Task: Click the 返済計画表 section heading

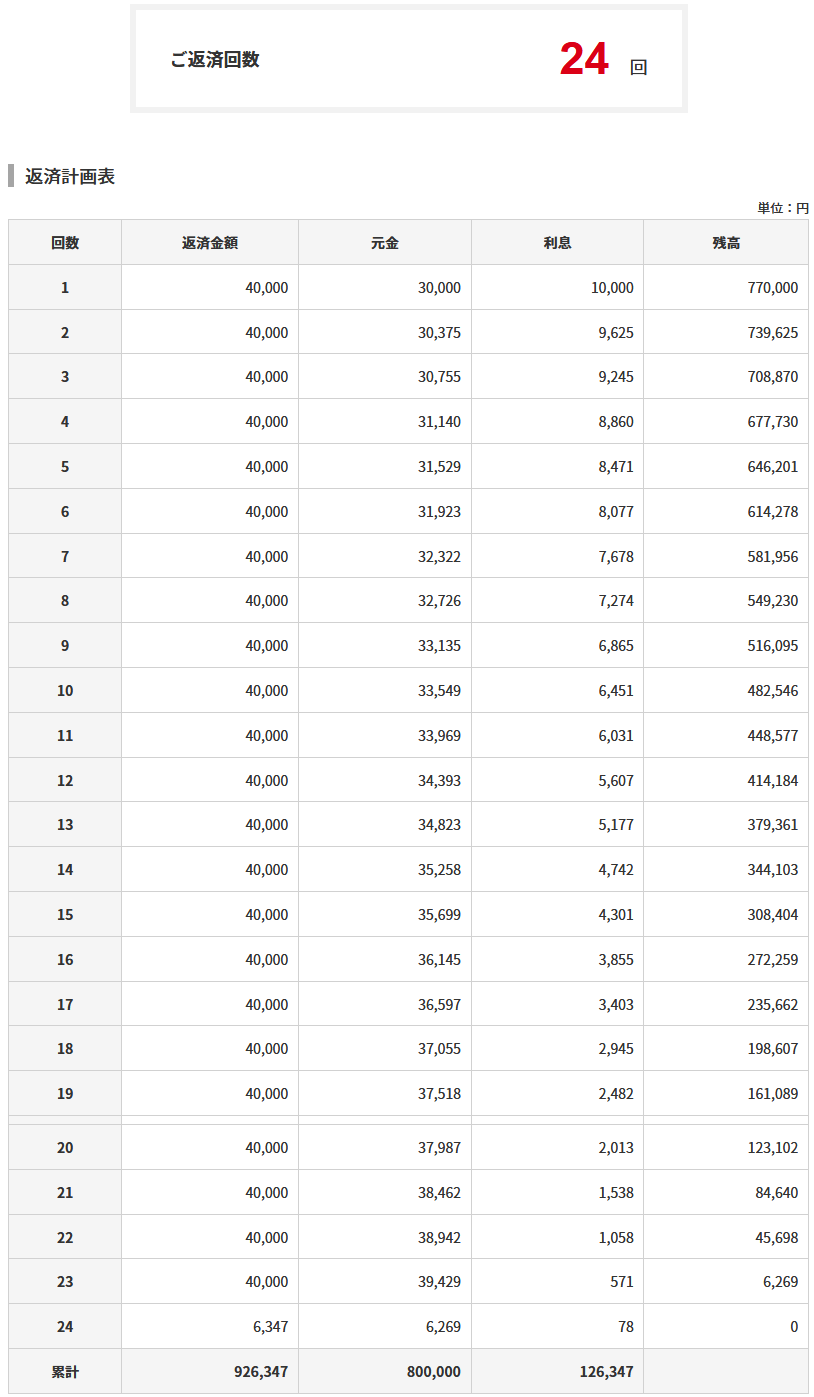Action: (70, 177)
